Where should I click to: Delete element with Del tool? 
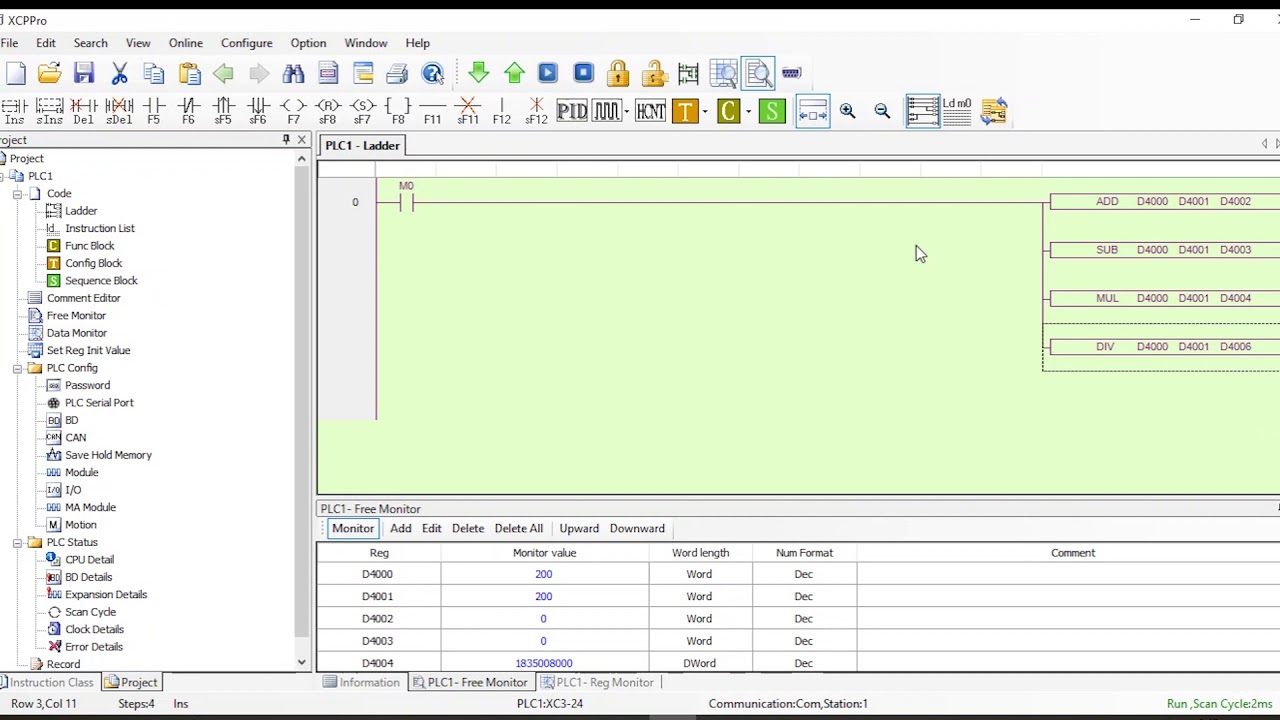point(83,111)
